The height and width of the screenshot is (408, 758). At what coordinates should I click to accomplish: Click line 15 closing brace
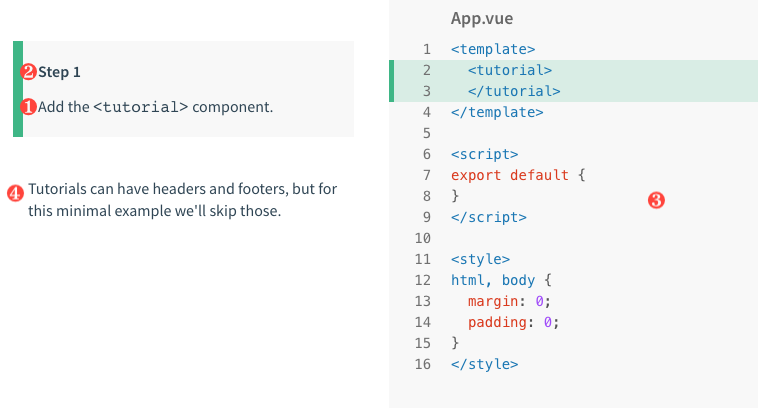click(455, 343)
